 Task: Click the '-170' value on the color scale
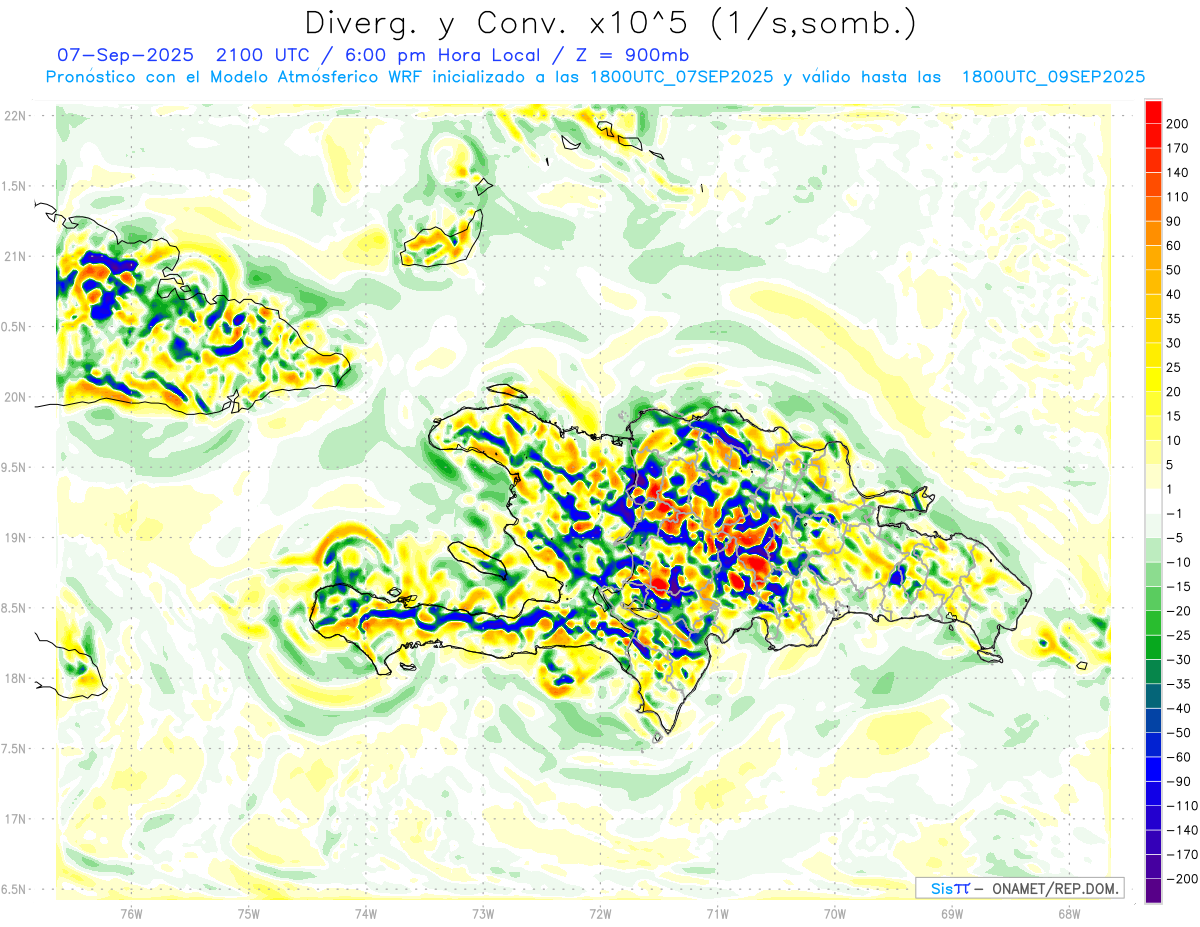tap(1182, 855)
